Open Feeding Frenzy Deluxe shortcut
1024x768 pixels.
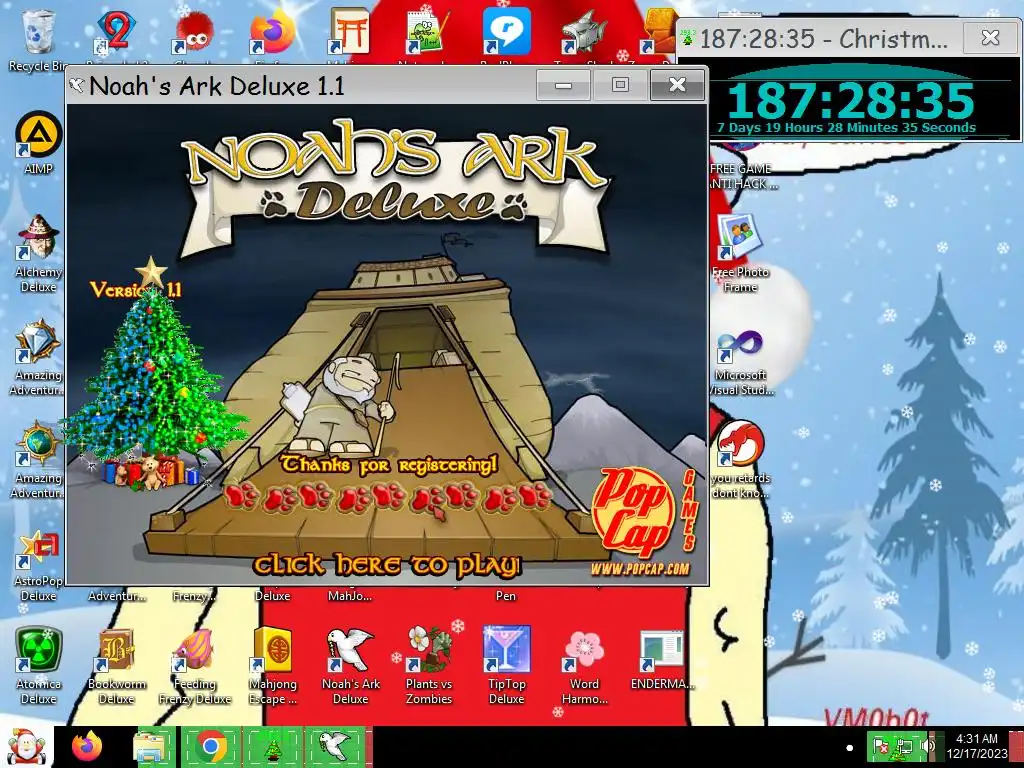coord(194,666)
